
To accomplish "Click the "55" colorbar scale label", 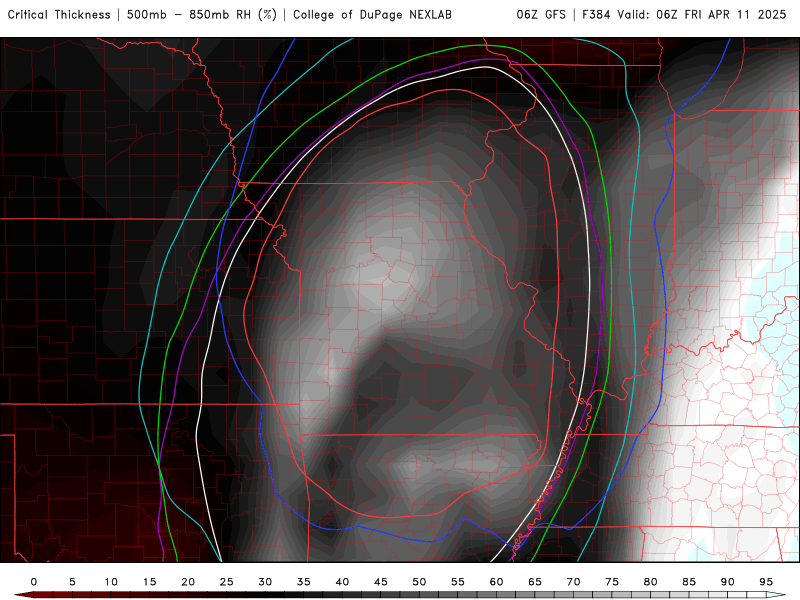I will (458, 582).
